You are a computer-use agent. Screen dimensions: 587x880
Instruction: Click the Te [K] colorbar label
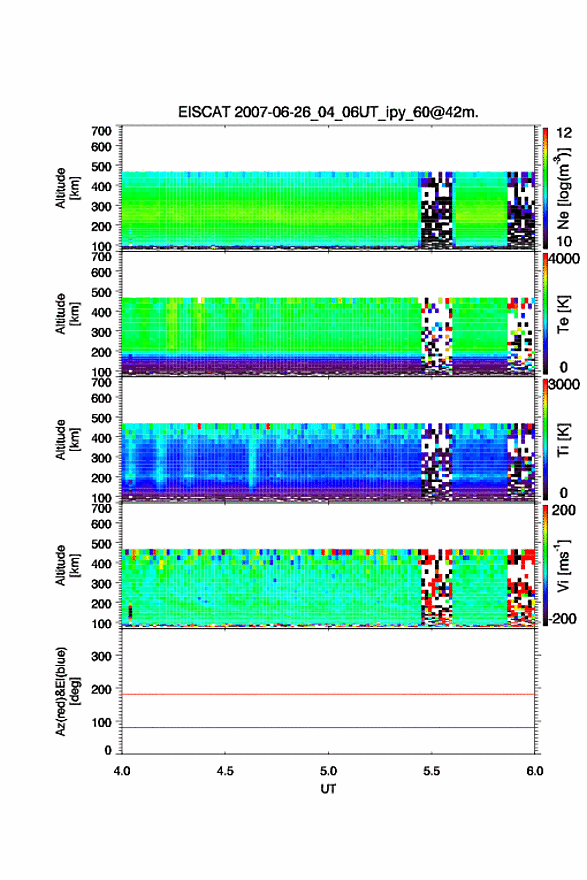click(563, 314)
